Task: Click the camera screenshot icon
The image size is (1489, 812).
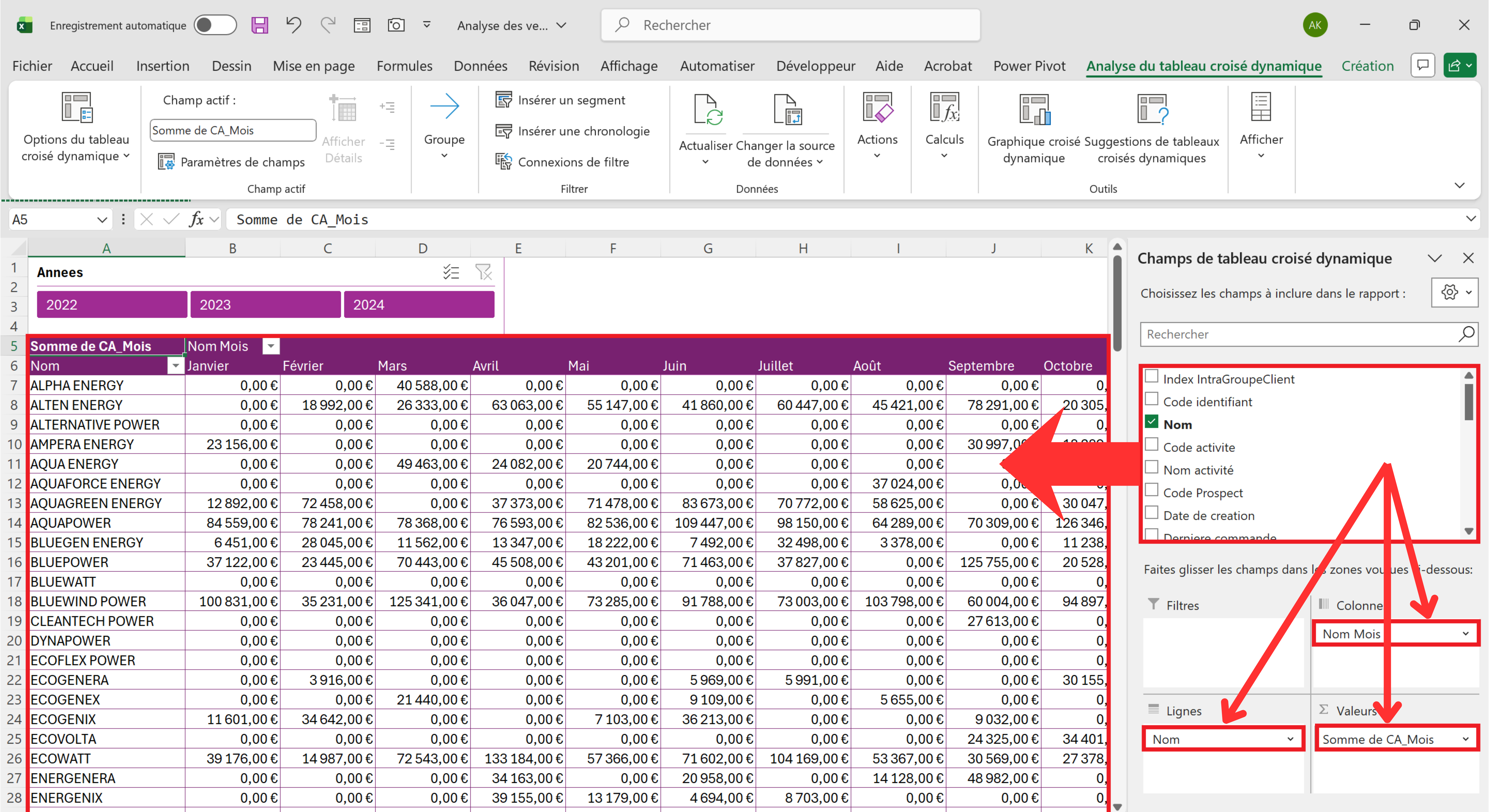Action: click(396, 25)
